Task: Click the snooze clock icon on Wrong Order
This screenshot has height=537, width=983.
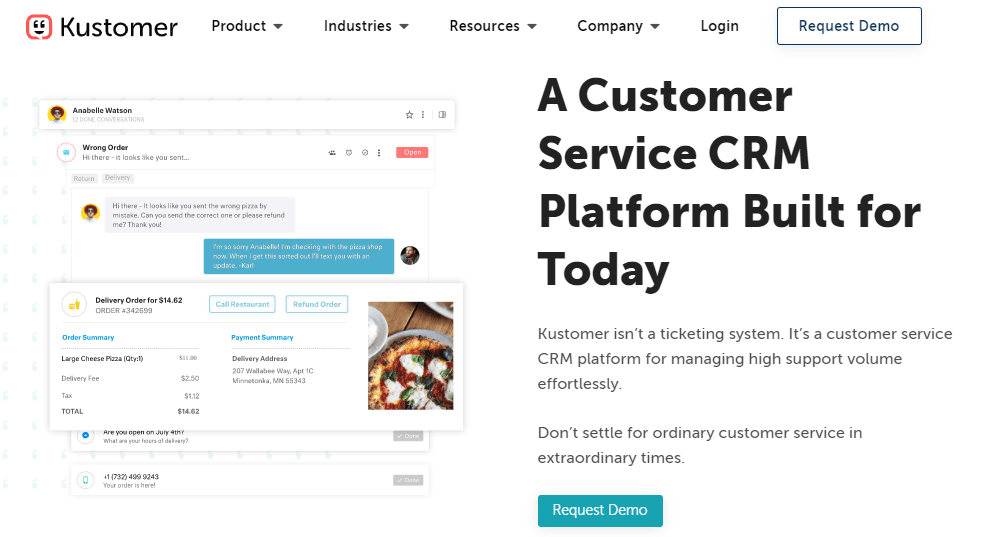Action: pyautogui.click(x=349, y=153)
